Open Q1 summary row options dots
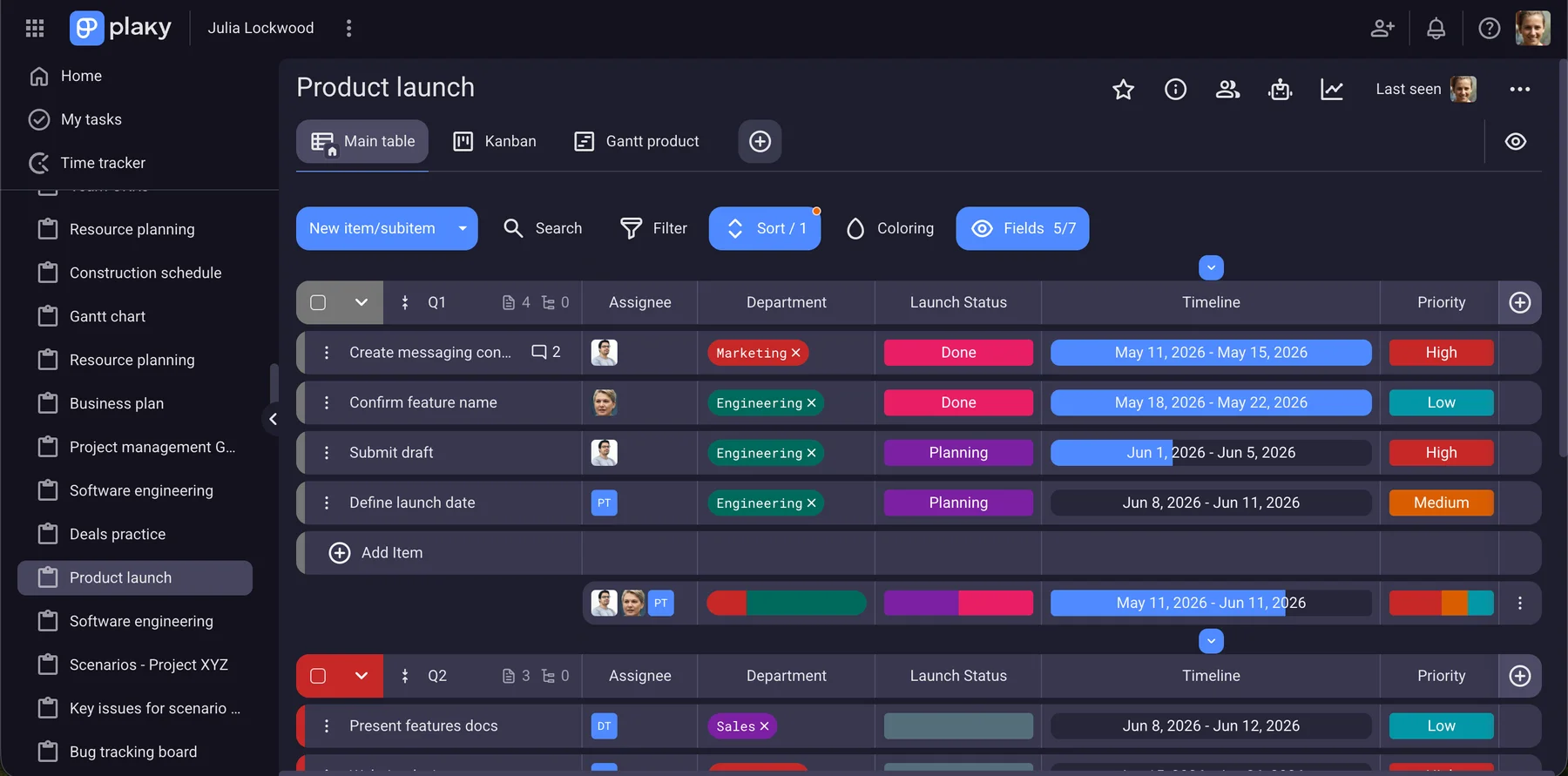The image size is (1568, 776). tap(1520, 603)
